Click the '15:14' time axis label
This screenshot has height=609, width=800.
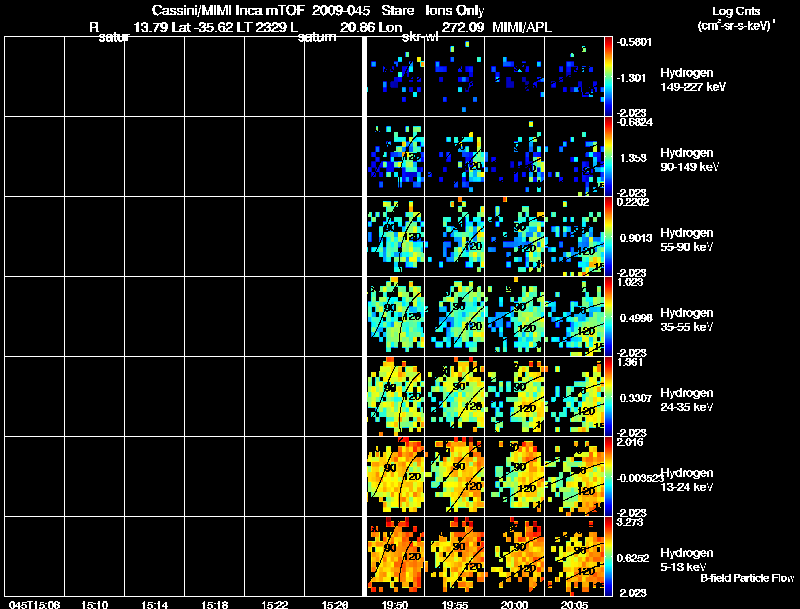(x=155, y=605)
